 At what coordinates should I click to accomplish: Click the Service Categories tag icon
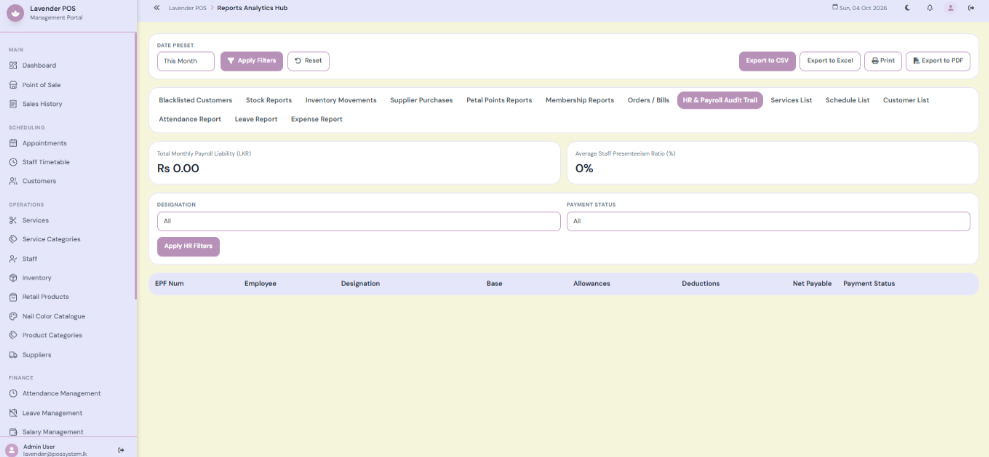(x=13, y=240)
